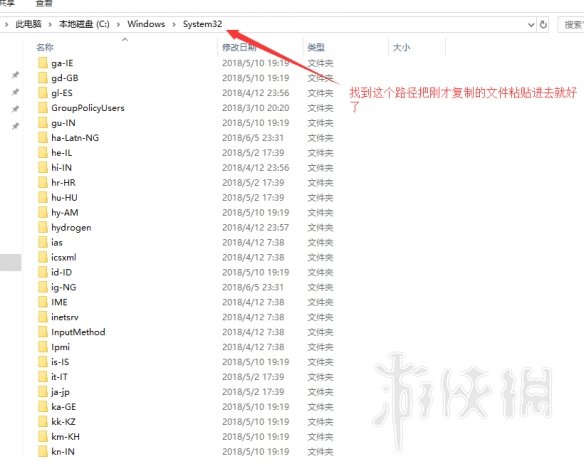
Task: Sort by the 名称 column header
Action: [45, 47]
